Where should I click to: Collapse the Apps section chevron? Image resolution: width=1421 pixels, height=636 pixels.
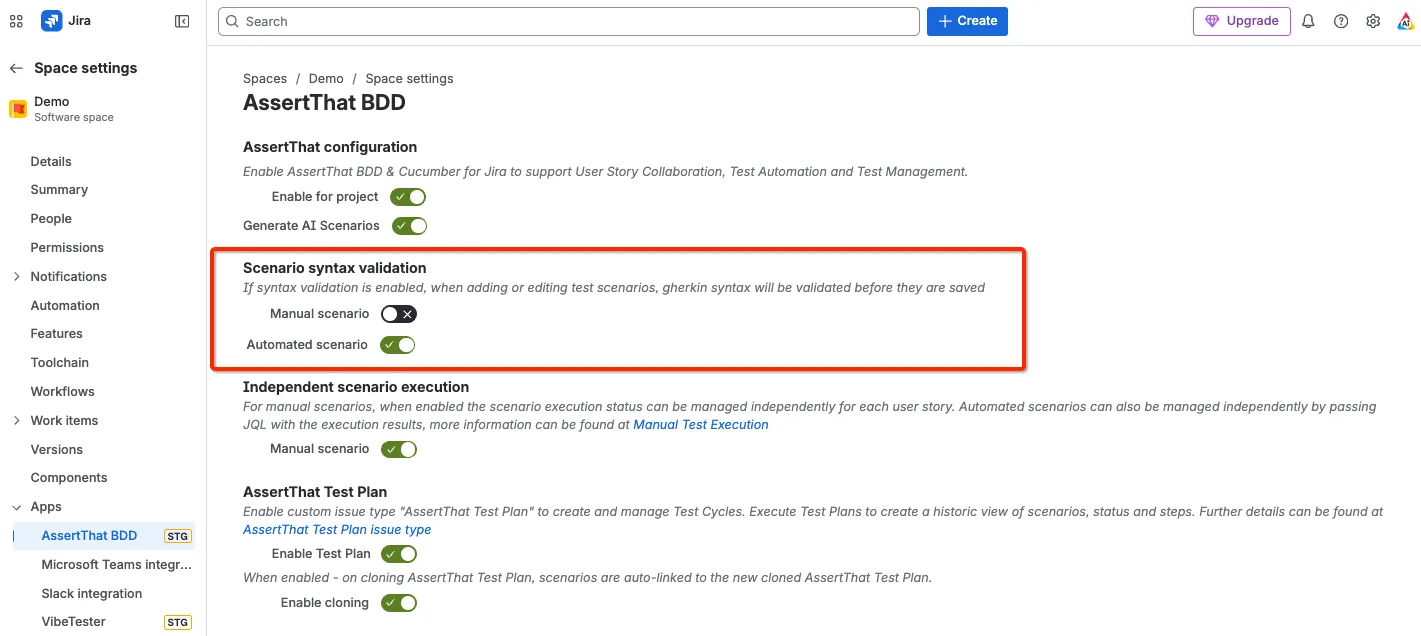pos(16,507)
